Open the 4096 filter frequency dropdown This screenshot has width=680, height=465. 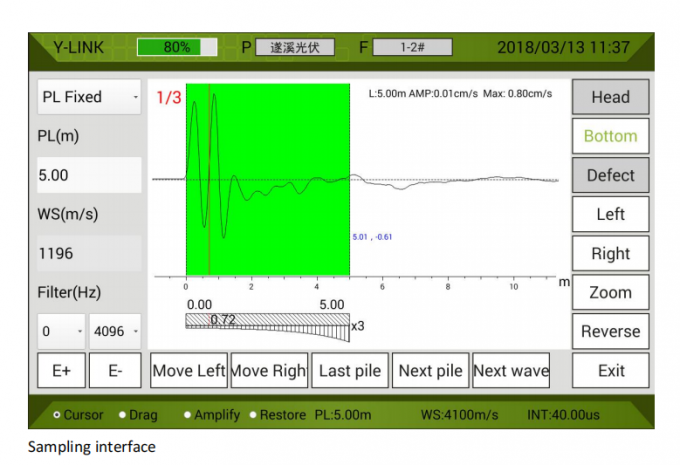coord(115,331)
